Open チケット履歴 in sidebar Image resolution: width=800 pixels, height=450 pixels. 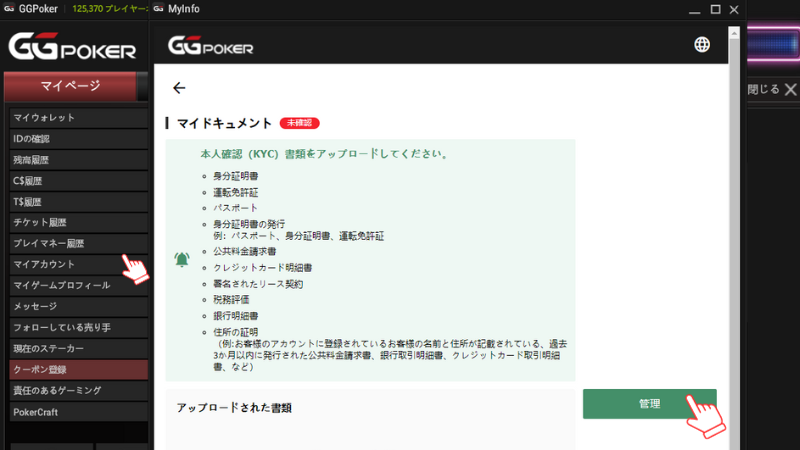click(79, 222)
